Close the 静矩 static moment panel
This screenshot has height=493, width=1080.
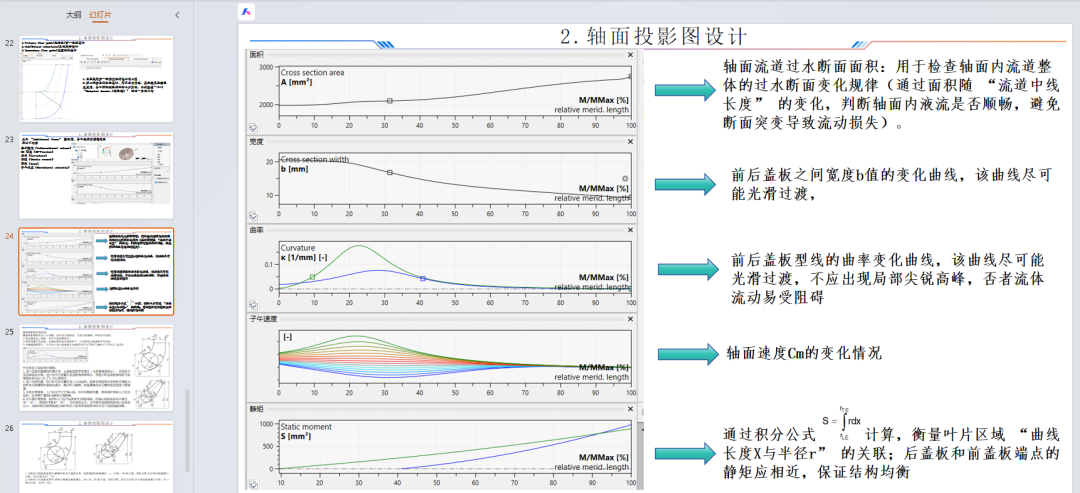coord(631,409)
